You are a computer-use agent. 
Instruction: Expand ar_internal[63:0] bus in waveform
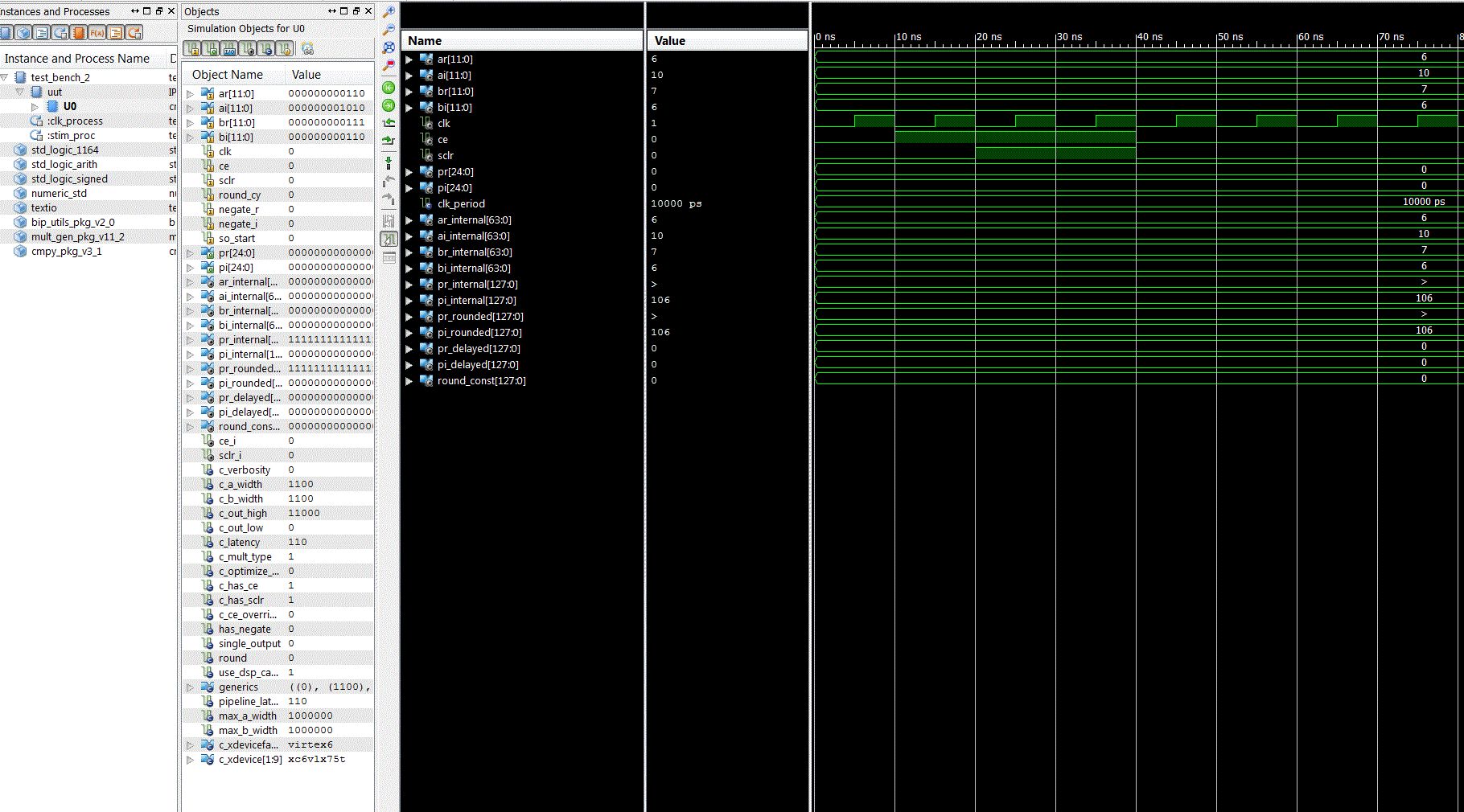(409, 220)
